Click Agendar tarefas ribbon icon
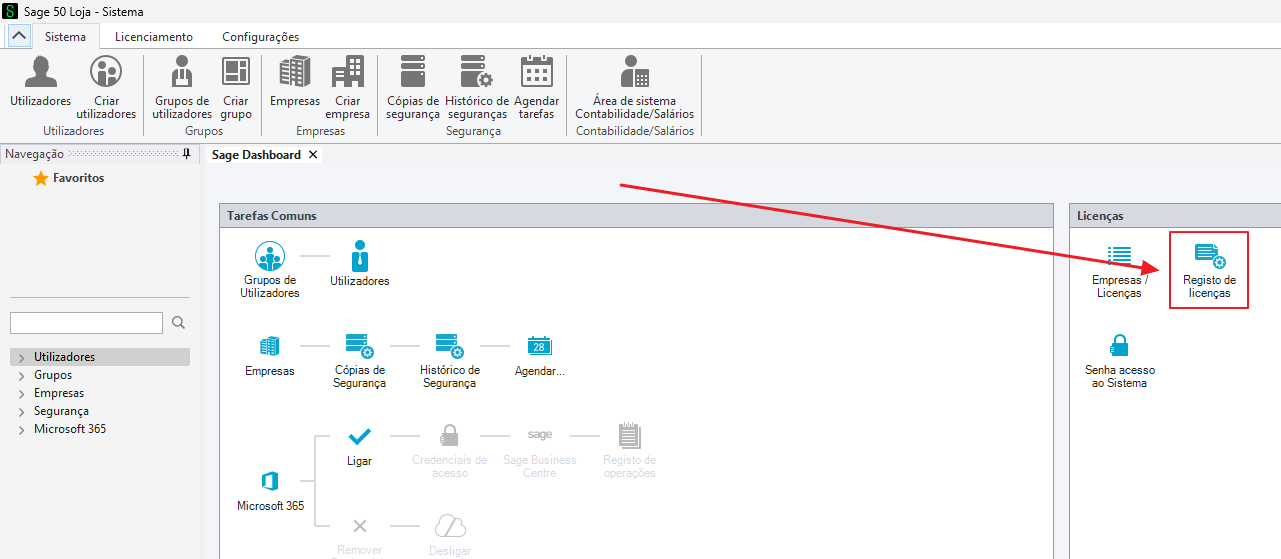 click(537, 88)
